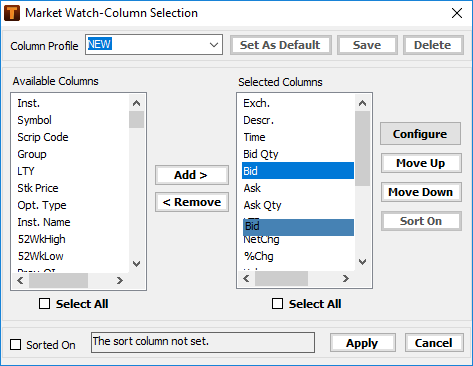The width and height of the screenshot is (473, 366).
Task: Close the Column Selection dialog
Action: coord(457,13)
